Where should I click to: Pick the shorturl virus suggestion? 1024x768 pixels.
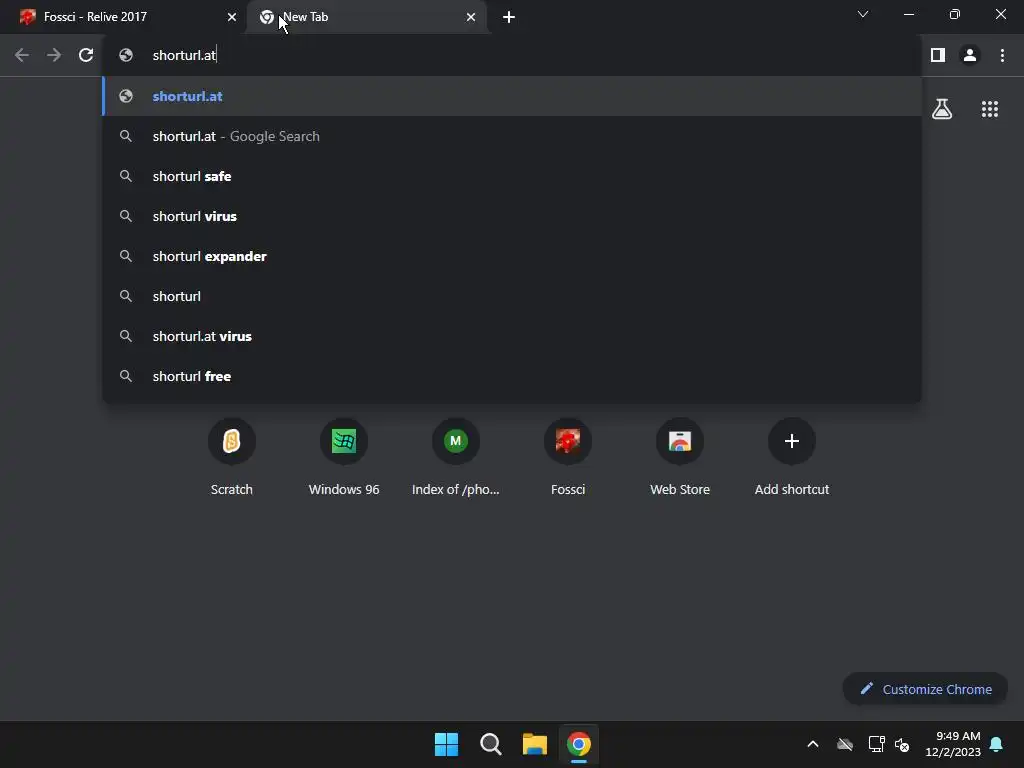[x=512, y=216]
